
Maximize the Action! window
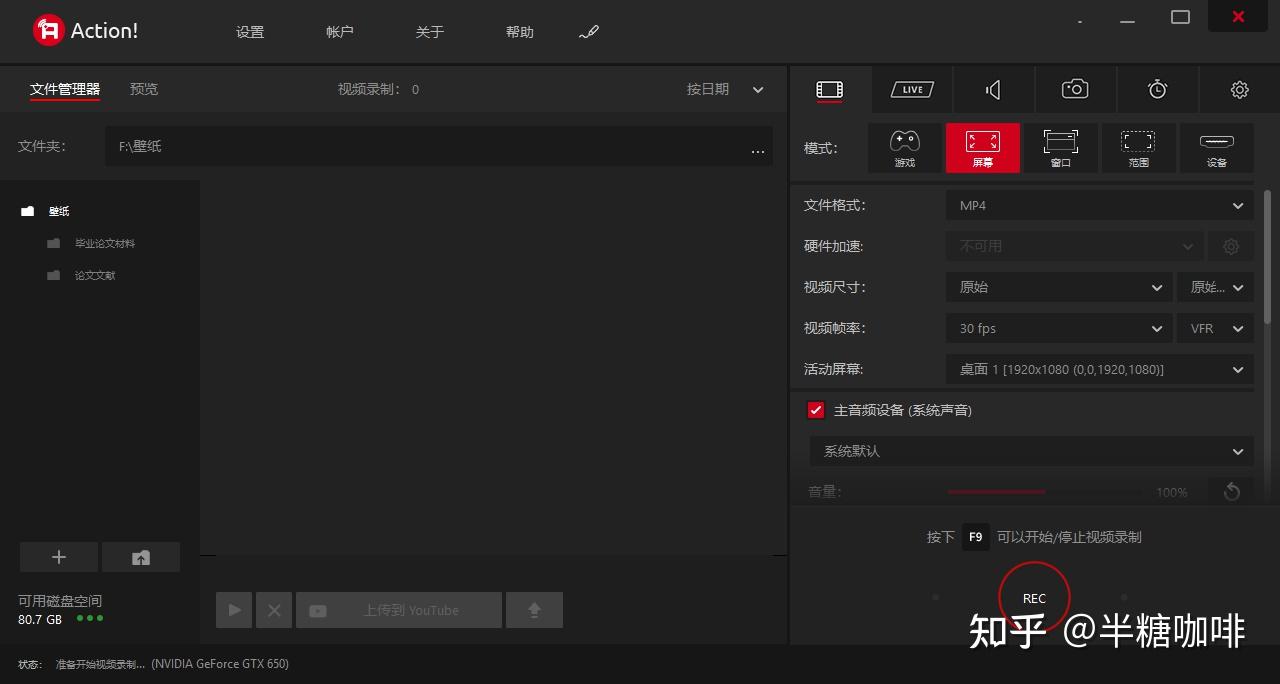click(1180, 17)
